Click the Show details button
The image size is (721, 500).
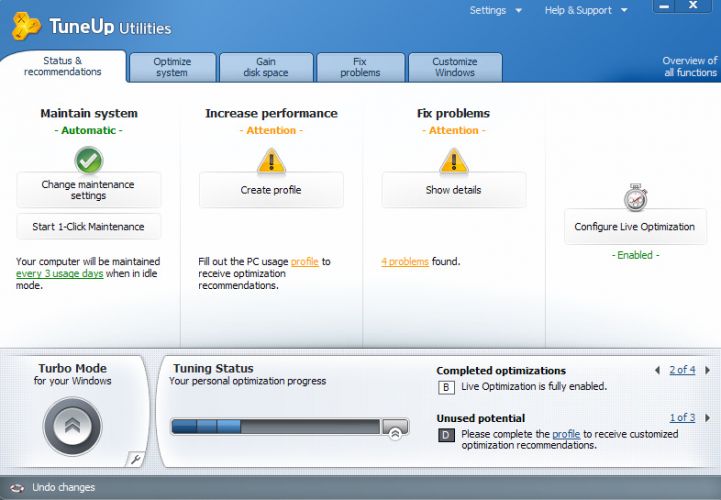(x=453, y=190)
